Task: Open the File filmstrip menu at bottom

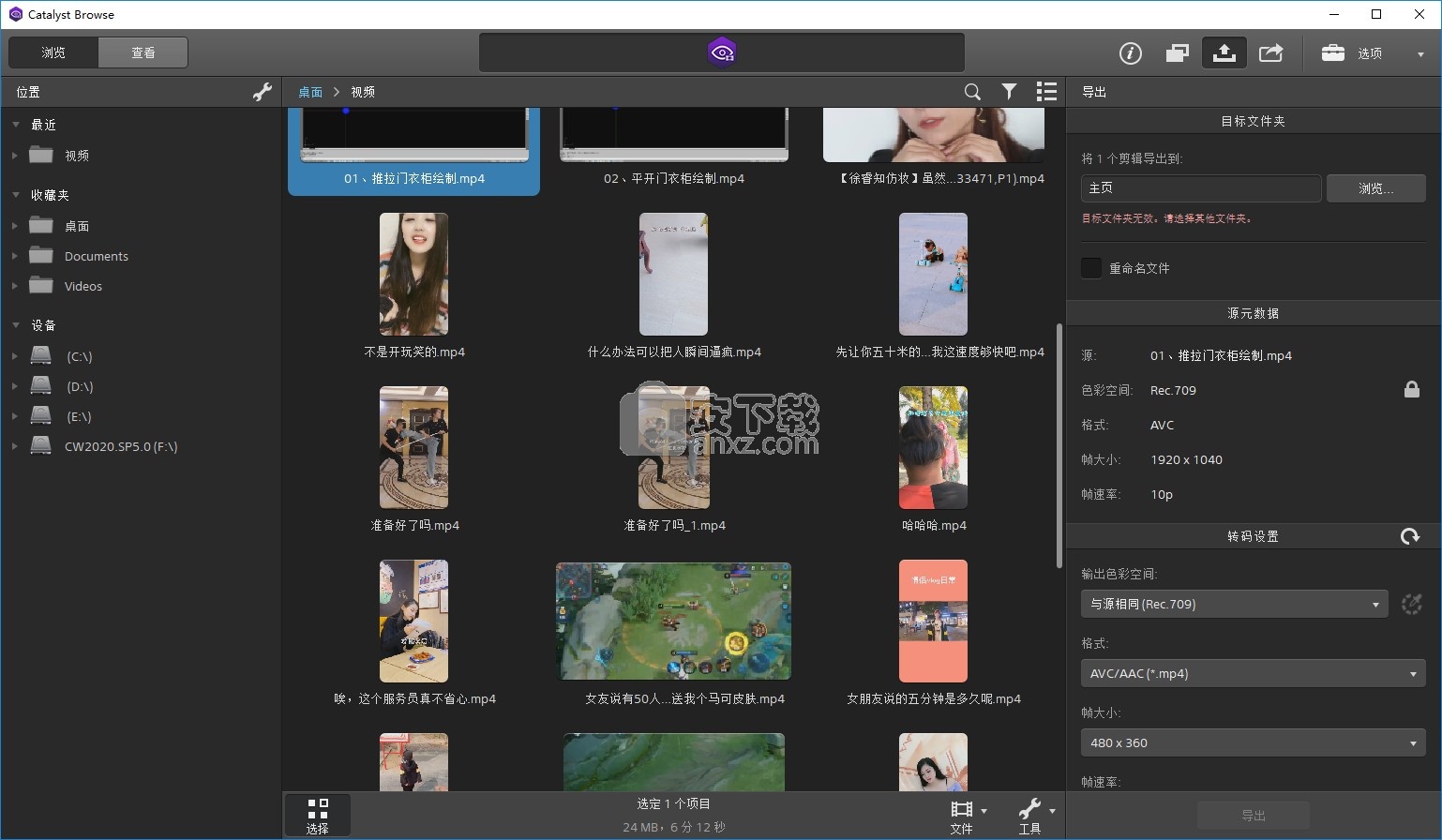Action: [x=968, y=815]
